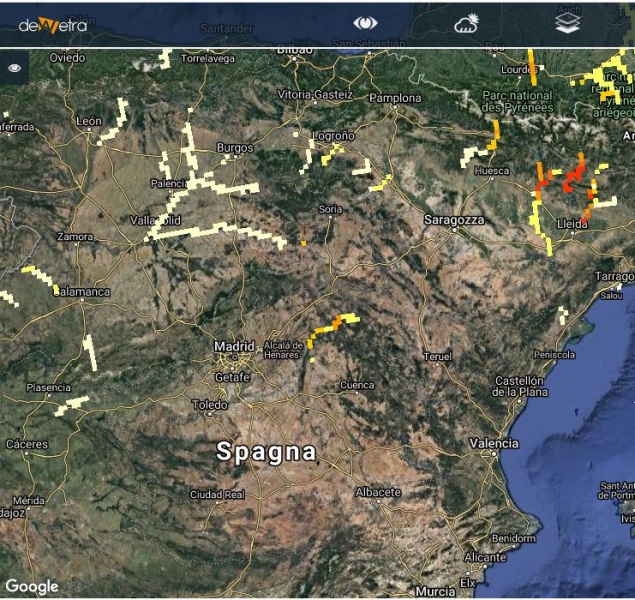Image resolution: width=635 pixels, height=600 pixels.
Task: Click the Spagna country label
Action: (266, 452)
